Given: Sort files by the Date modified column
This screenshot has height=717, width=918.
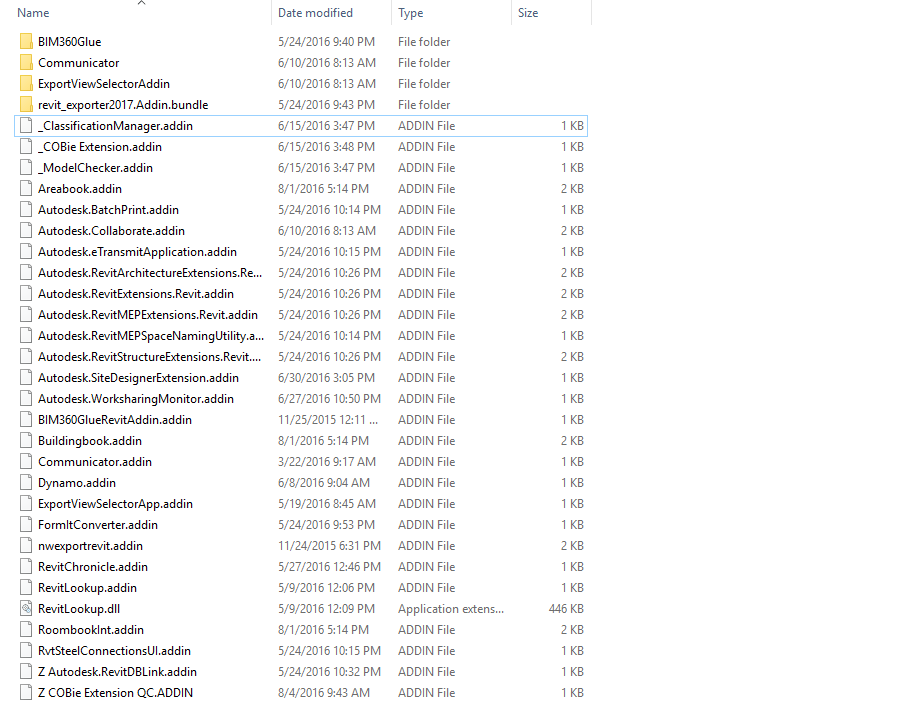Looking at the screenshot, I should (315, 13).
